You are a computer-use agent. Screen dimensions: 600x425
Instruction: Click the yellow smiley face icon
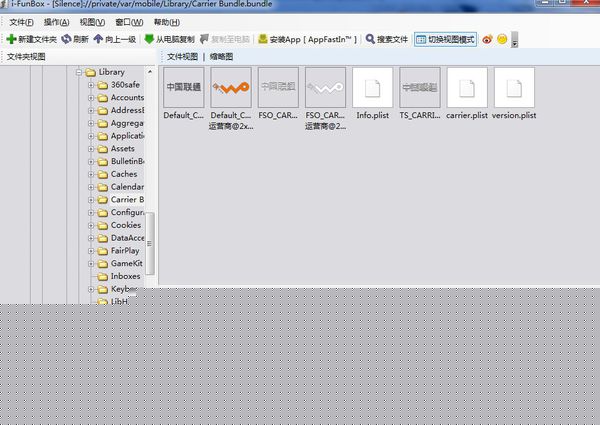(502, 39)
